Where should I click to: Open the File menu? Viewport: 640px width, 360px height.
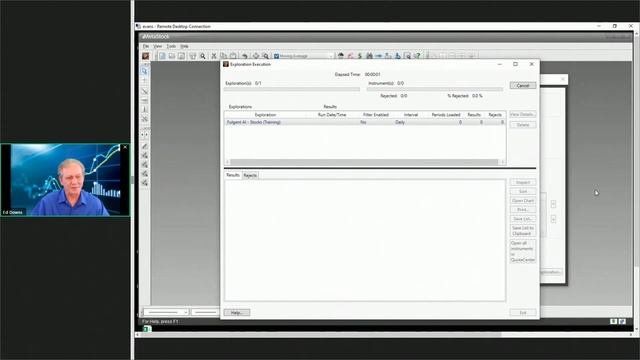(146, 46)
